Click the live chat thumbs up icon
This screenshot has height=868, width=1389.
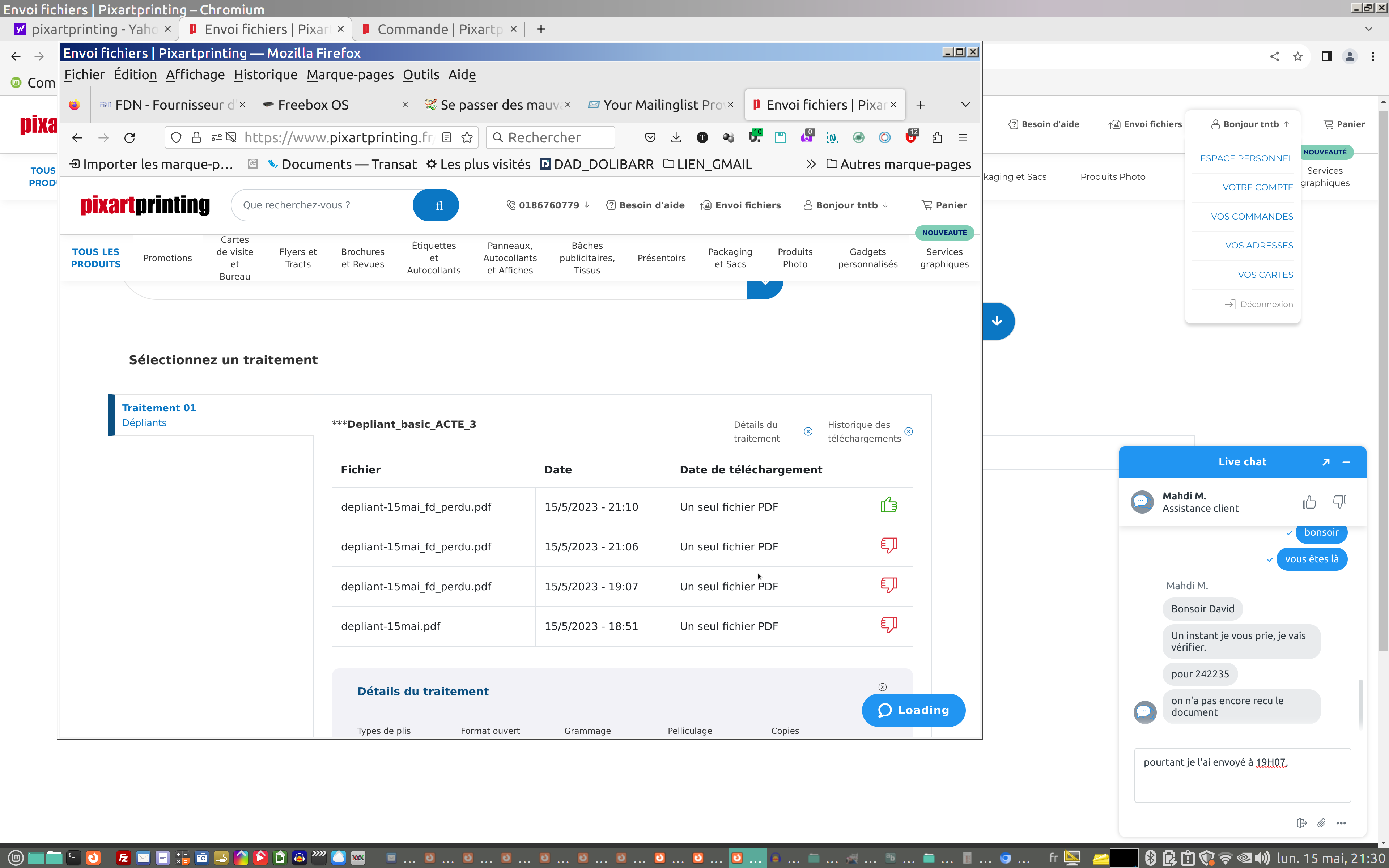tap(1309, 502)
